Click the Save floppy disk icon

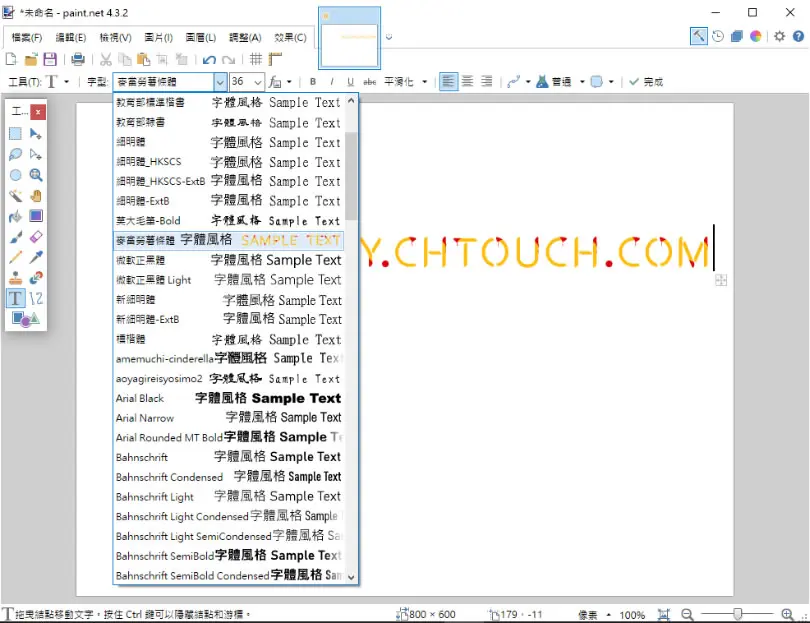pos(50,59)
